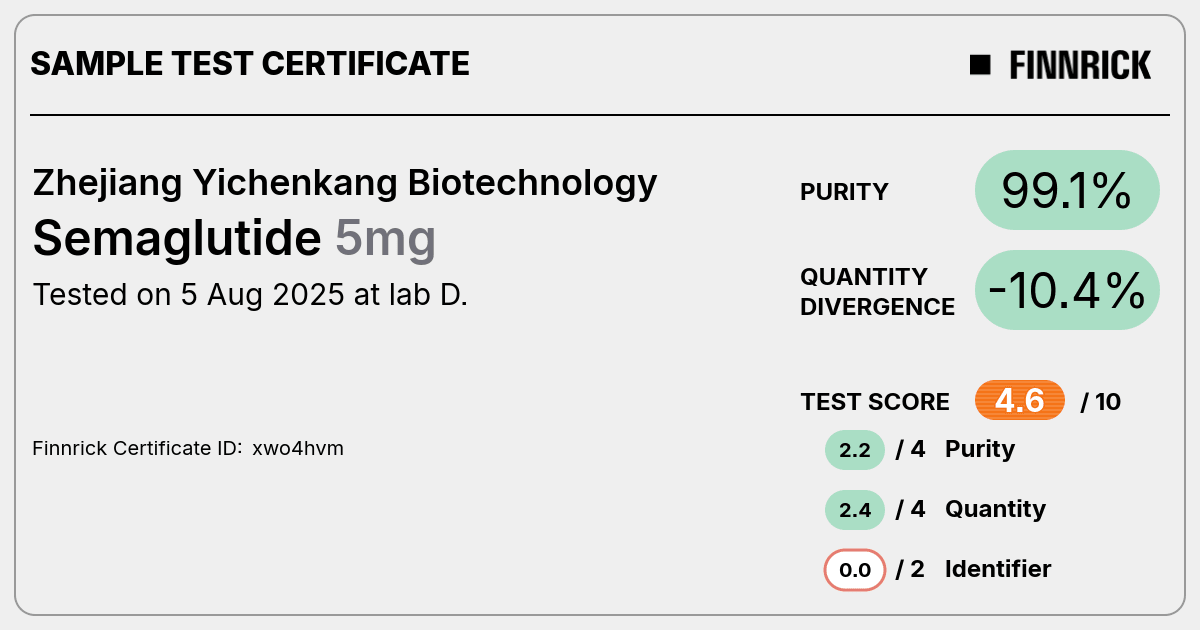This screenshot has width=1200, height=630.
Task: Click the 0.0 identifier score pill
Action: [x=855, y=570]
